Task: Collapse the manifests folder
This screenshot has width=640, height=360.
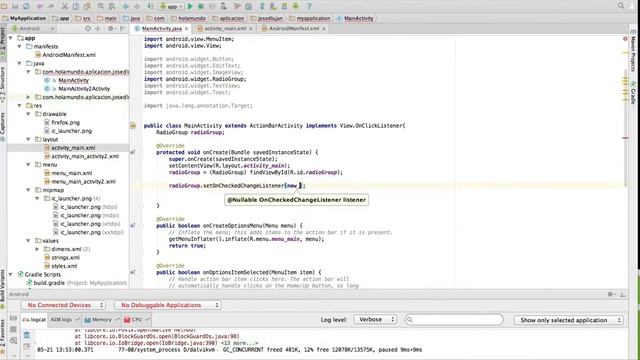Action: pos(19,47)
